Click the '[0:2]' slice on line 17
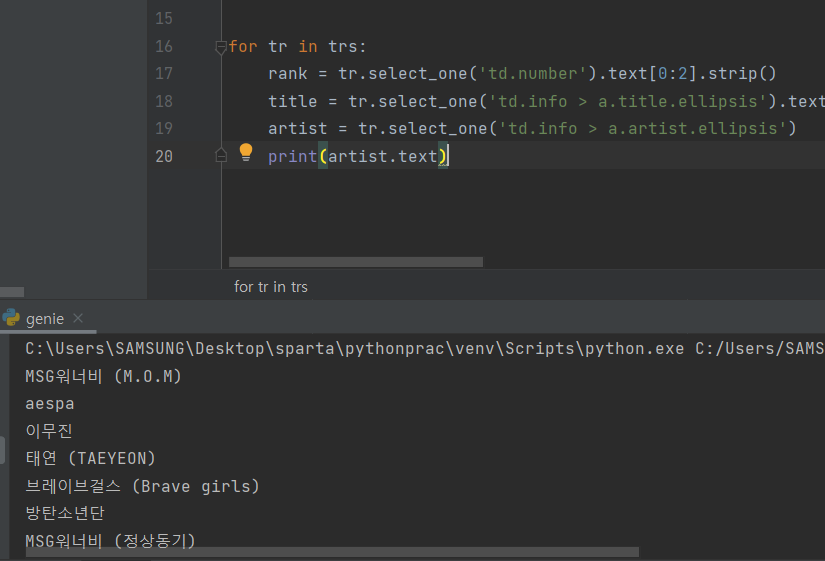The height and width of the screenshot is (561, 825). point(673,74)
